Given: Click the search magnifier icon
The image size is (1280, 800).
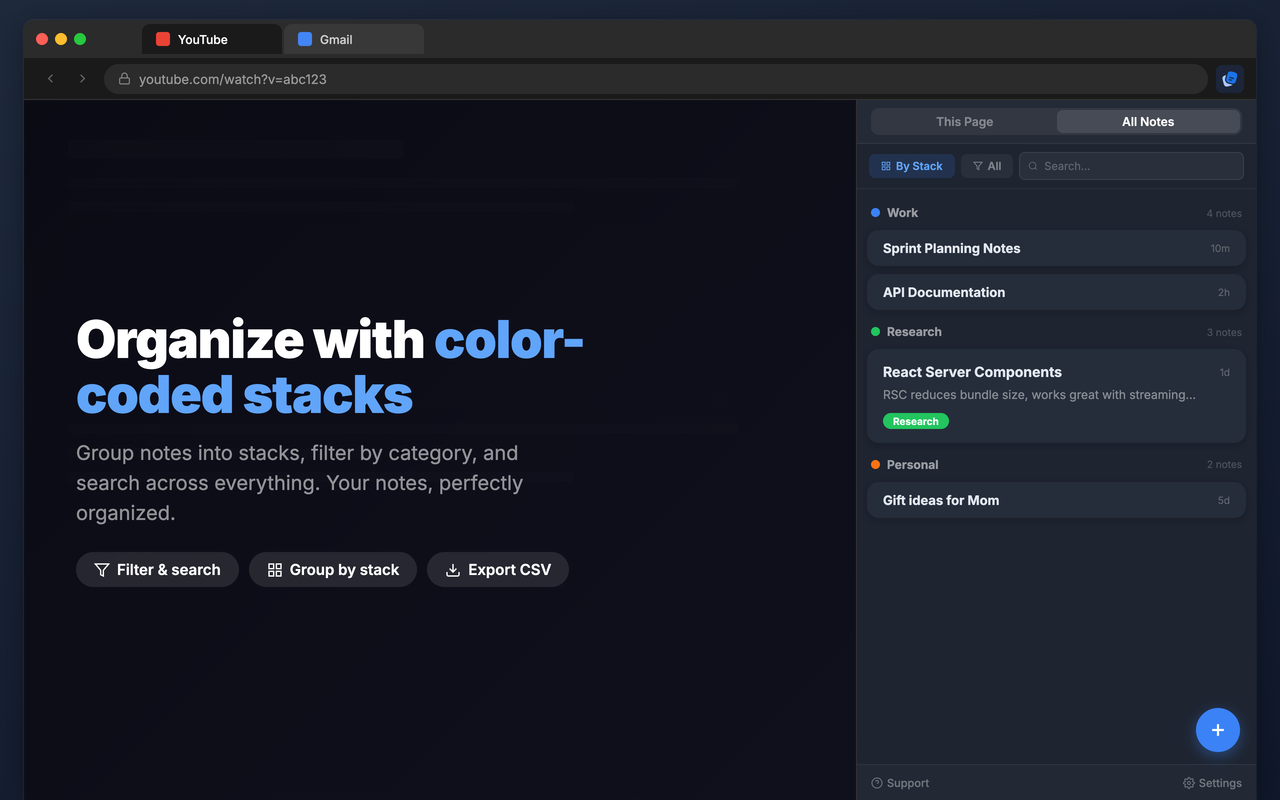Looking at the screenshot, I should pos(1033,166).
